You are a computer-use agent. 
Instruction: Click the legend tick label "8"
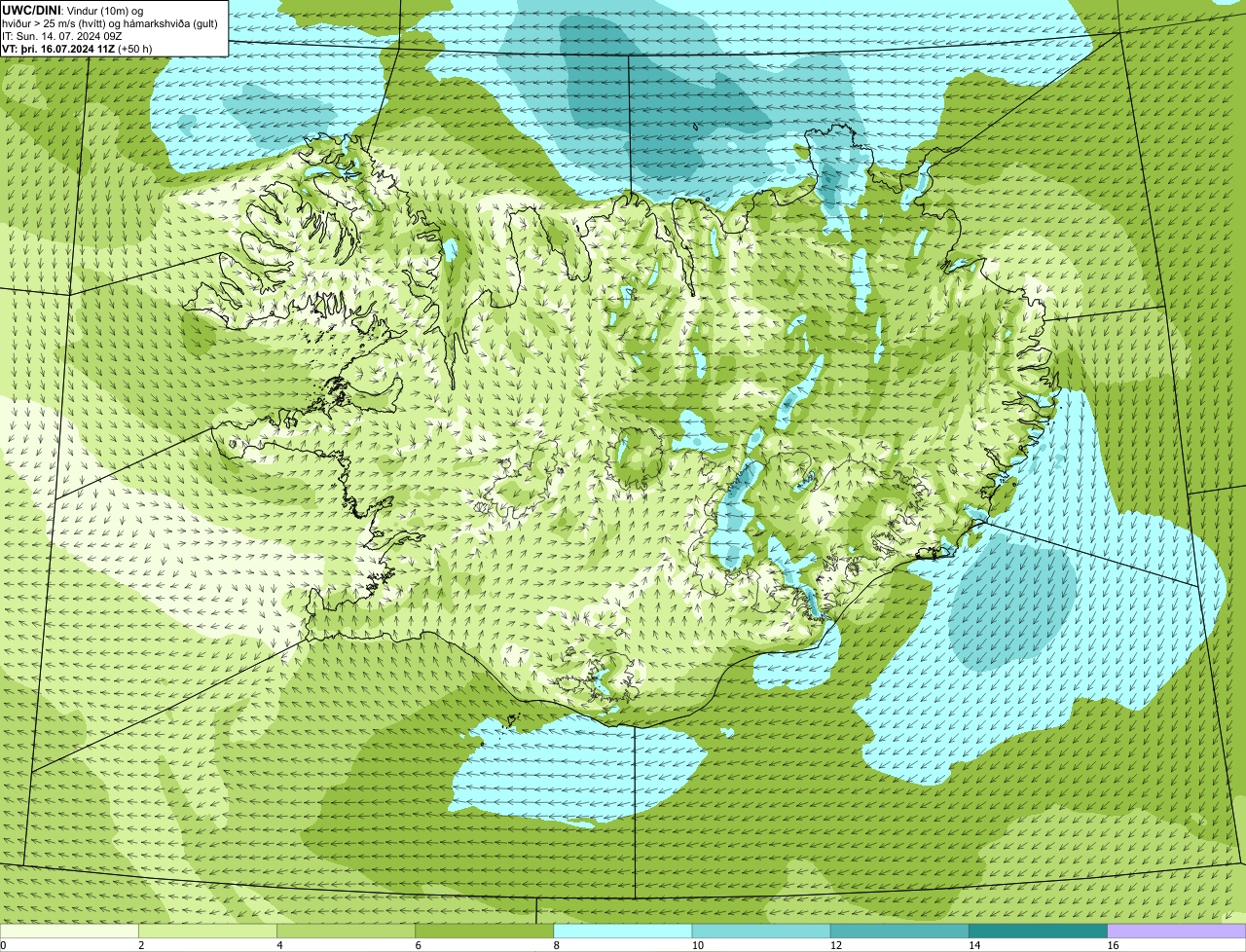(x=556, y=945)
